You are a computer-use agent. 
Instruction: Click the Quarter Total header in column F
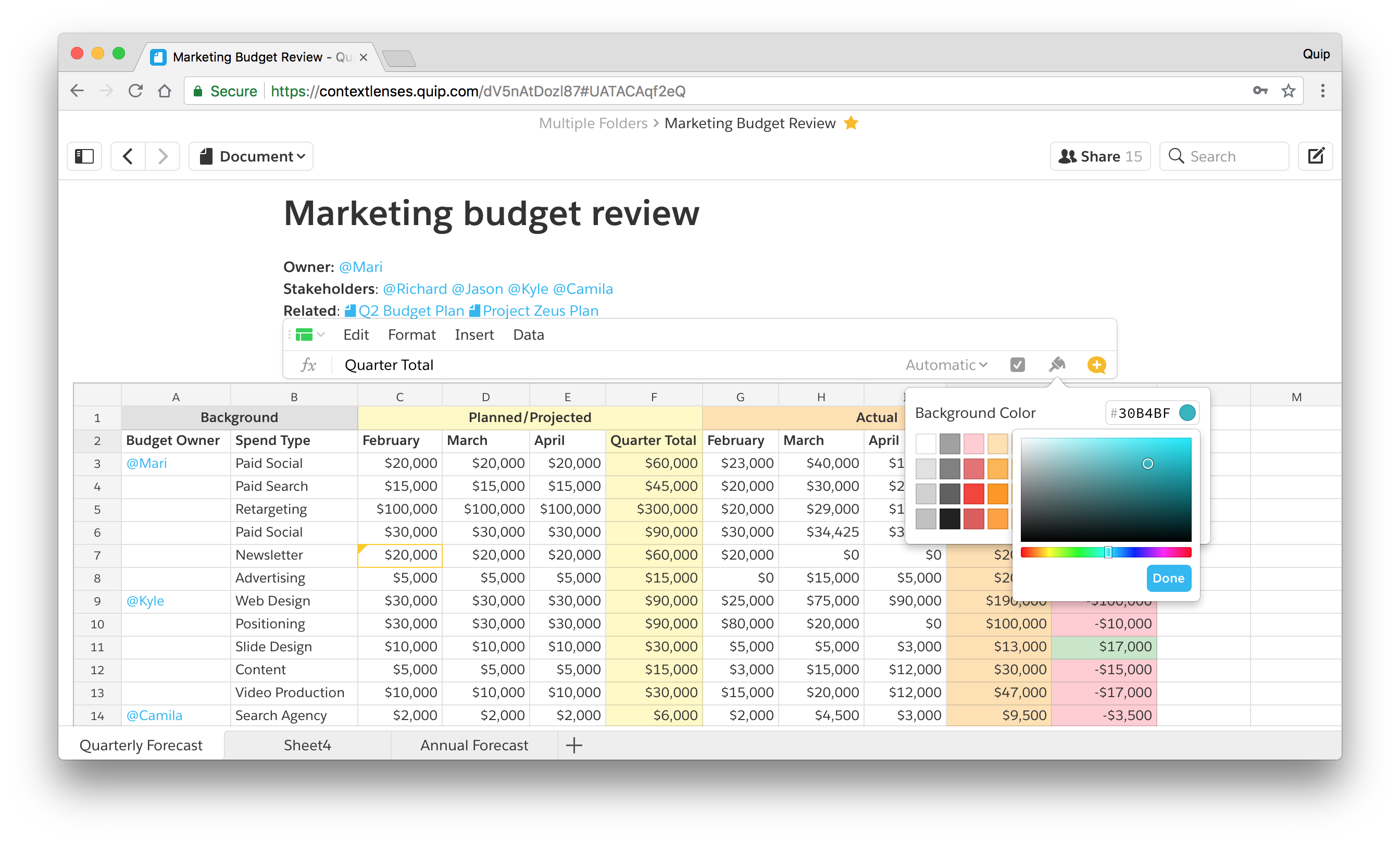pyautogui.click(x=654, y=441)
